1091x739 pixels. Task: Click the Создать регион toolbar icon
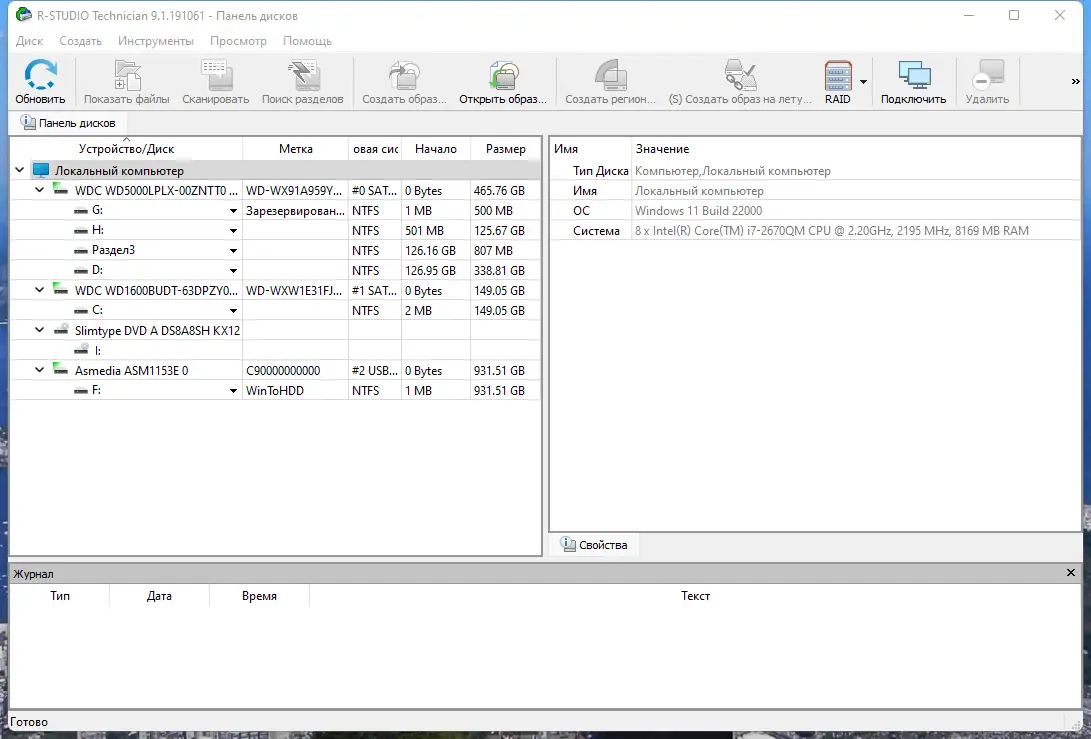click(610, 75)
